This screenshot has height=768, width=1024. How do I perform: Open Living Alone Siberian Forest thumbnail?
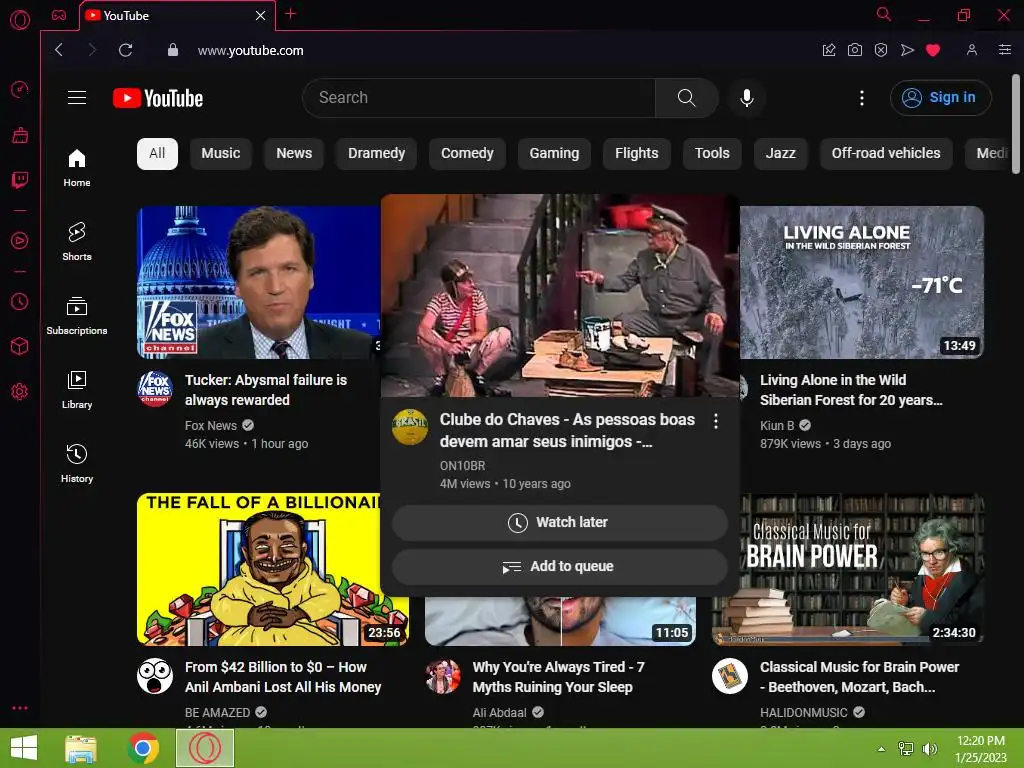tap(861, 282)
